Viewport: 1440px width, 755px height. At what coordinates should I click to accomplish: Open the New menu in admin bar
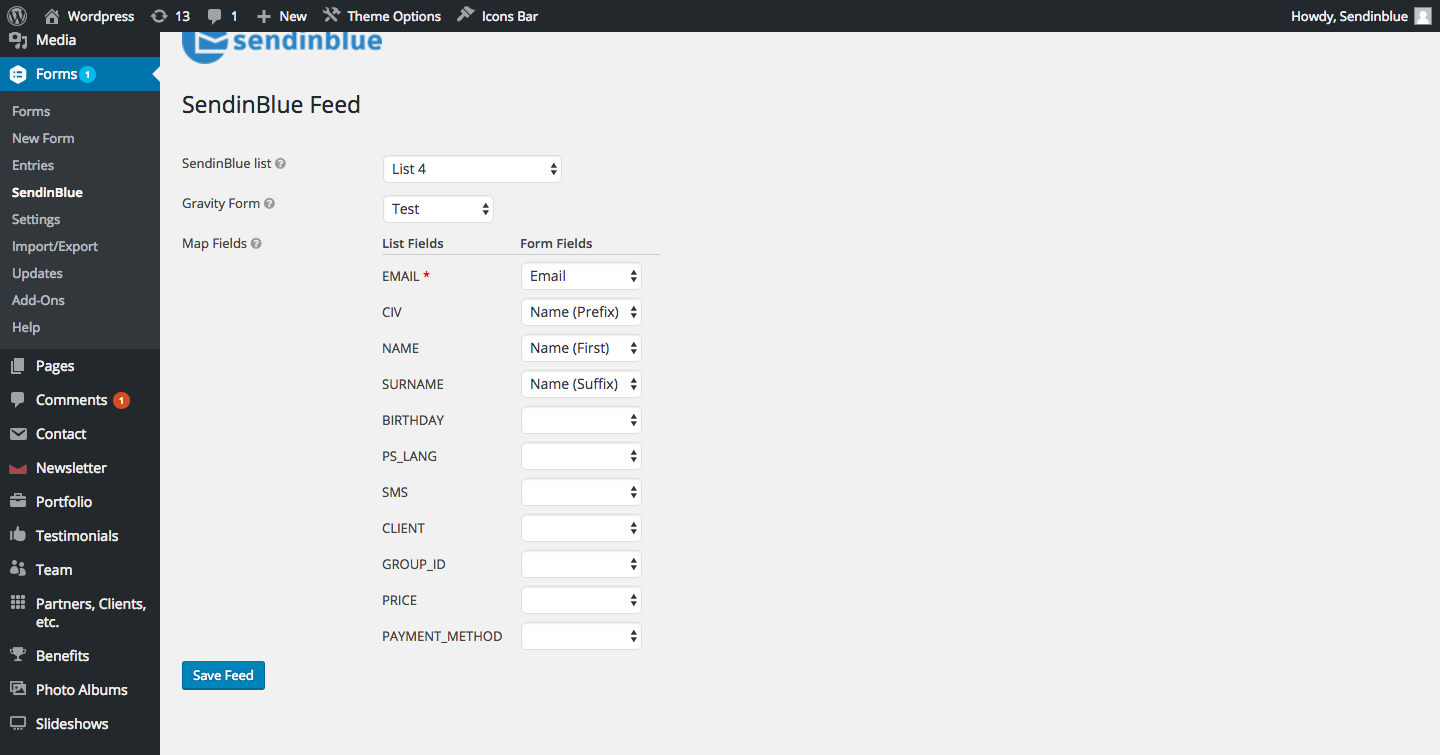(282, 16)
